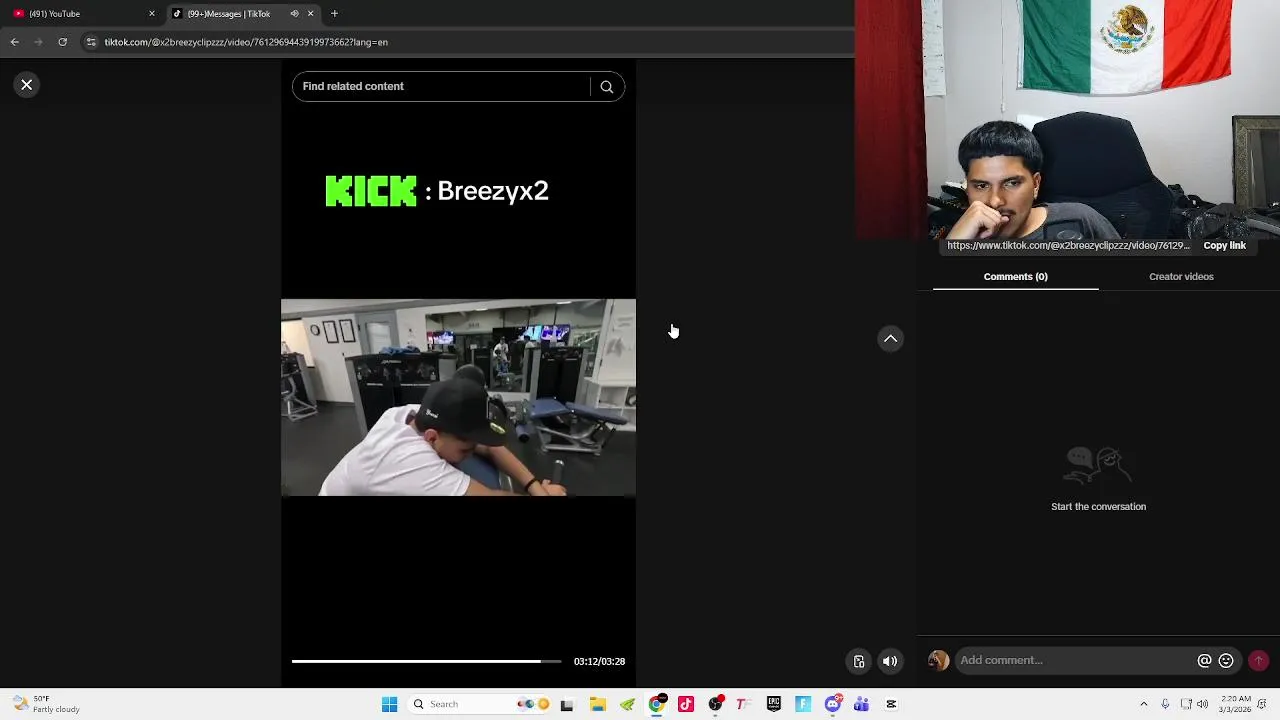Close the TikTok video viewer
The image size is (1280, 720).
[27, 85]
